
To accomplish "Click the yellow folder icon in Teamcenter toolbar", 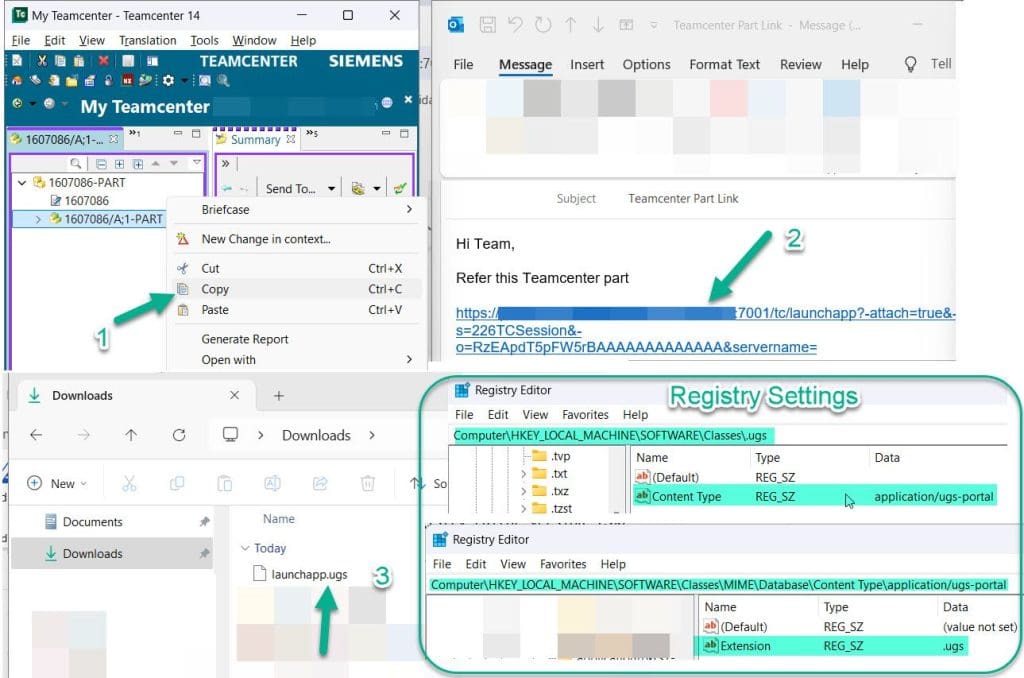I will (71, 81).
